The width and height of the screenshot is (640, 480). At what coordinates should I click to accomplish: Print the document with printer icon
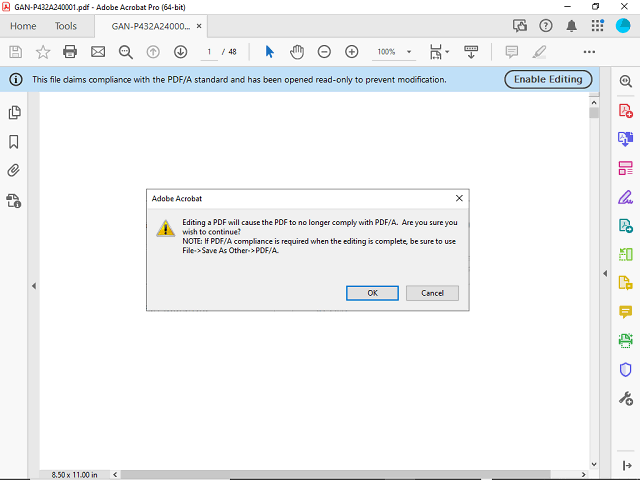click(x=70, y=52)
